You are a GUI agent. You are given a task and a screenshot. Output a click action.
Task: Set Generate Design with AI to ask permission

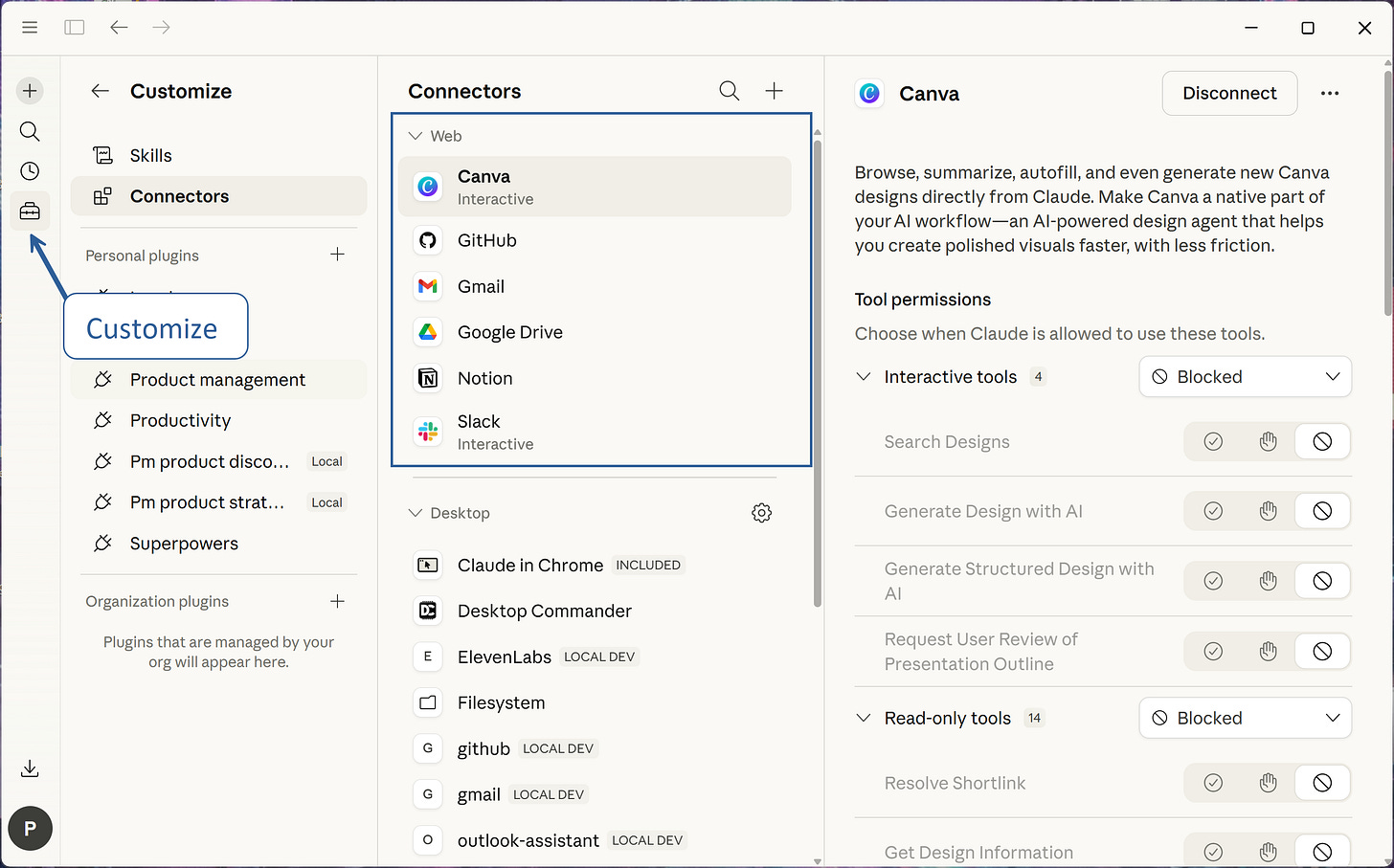[1268, 511]
